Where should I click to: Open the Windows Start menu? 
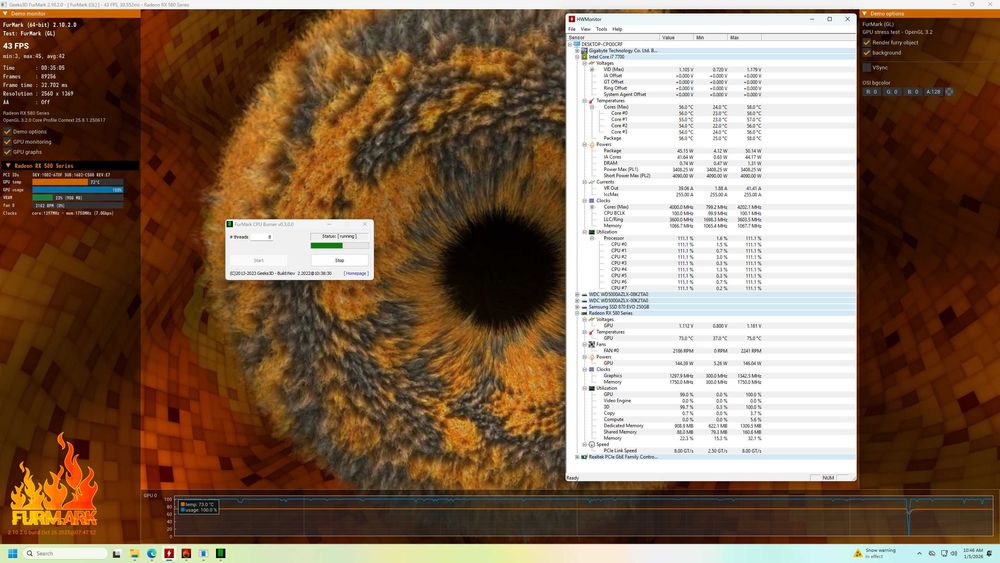tap(13, 553)
